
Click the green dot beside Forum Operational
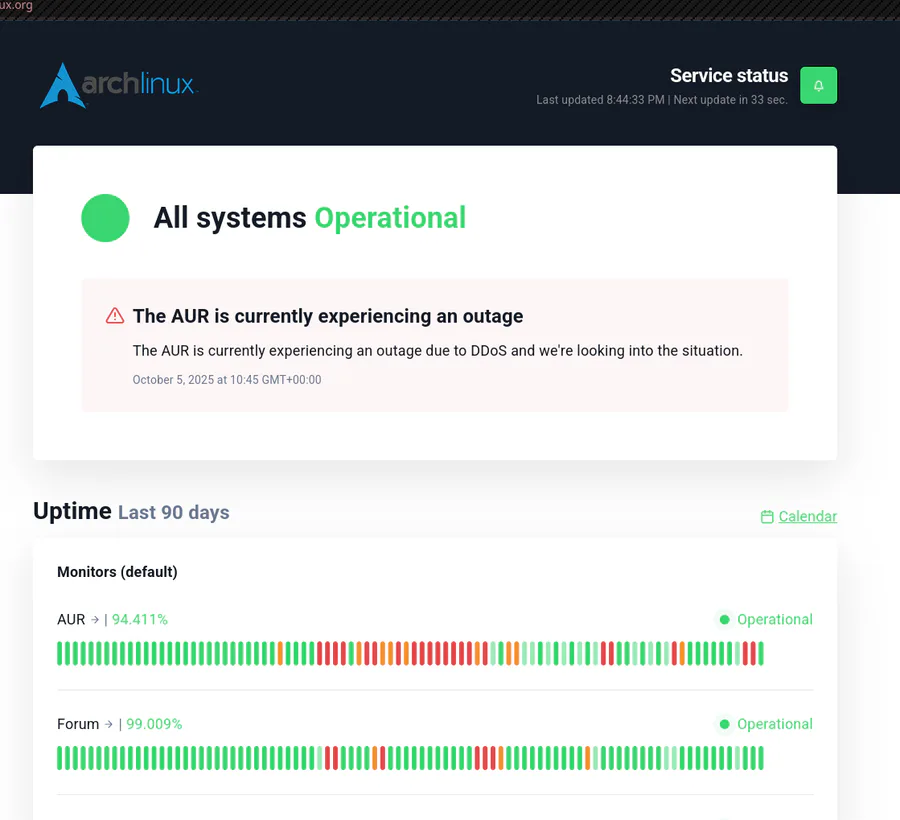(724, 724)
